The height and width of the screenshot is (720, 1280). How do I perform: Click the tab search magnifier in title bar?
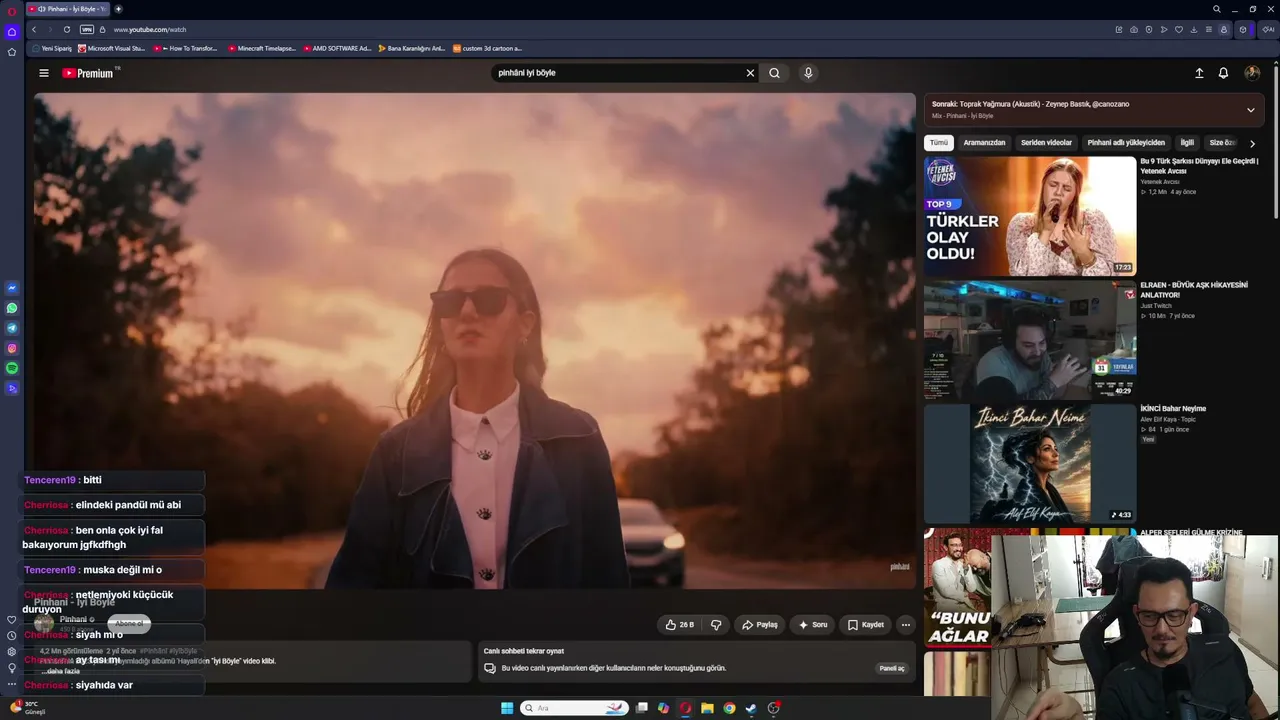pos(1217,9)
